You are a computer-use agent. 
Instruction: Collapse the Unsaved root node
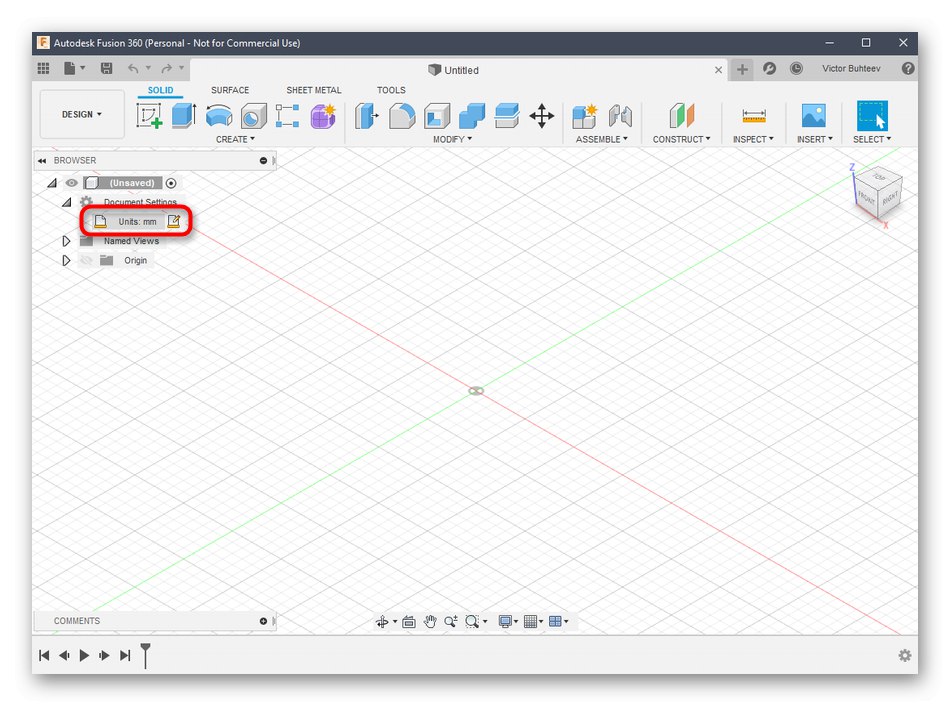click(52, 182)
